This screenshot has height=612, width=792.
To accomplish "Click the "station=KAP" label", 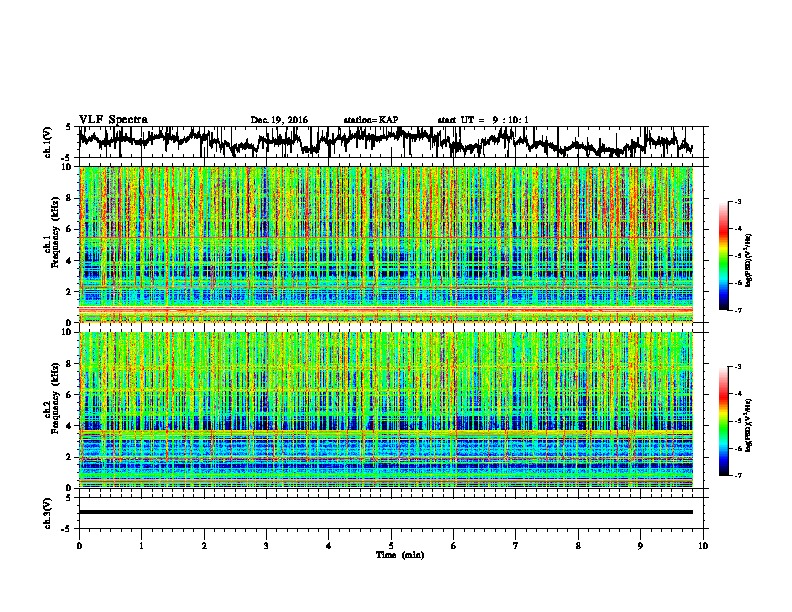I will coord(371,120).
